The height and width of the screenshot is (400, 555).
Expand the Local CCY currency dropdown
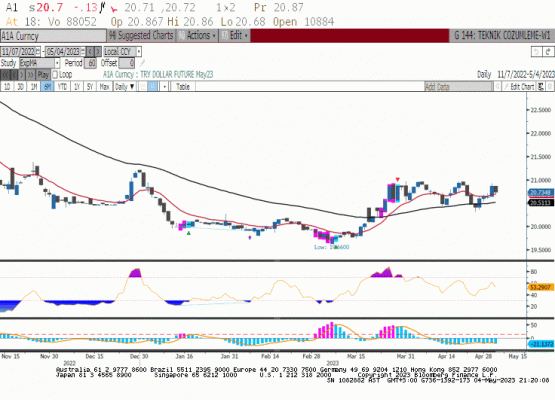pyautogui.click(x=139, y=52)
